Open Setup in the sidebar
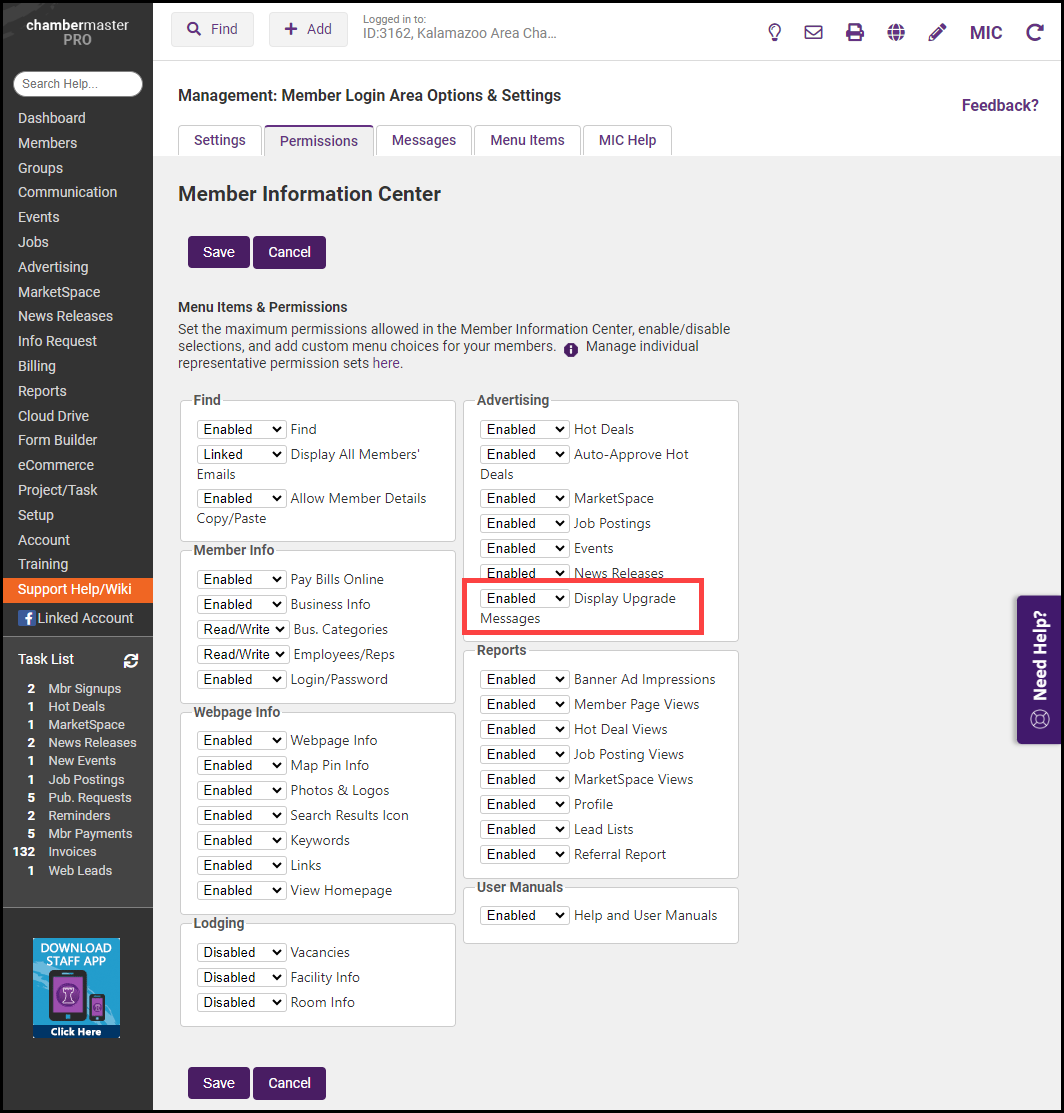The image size is (1064, 1113). pyautogui.click(x=35, y=515)
